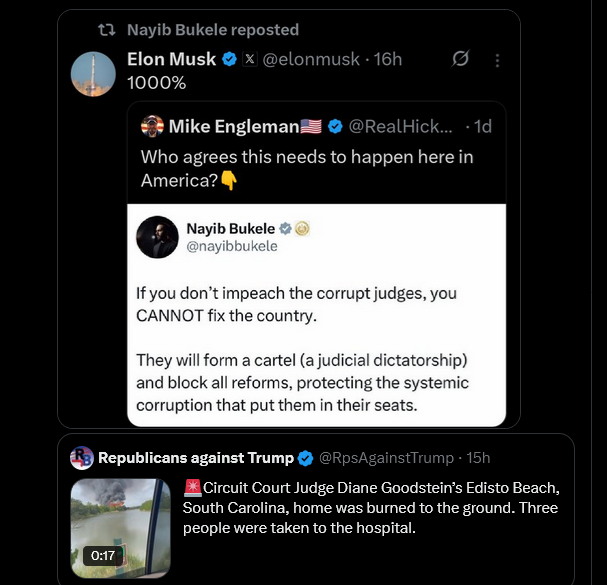Image resolution: width=607 pixels, height=585 pixels.
Task: Click the X affiliation badge beside Elon Musk
Action: click(250, 60)
